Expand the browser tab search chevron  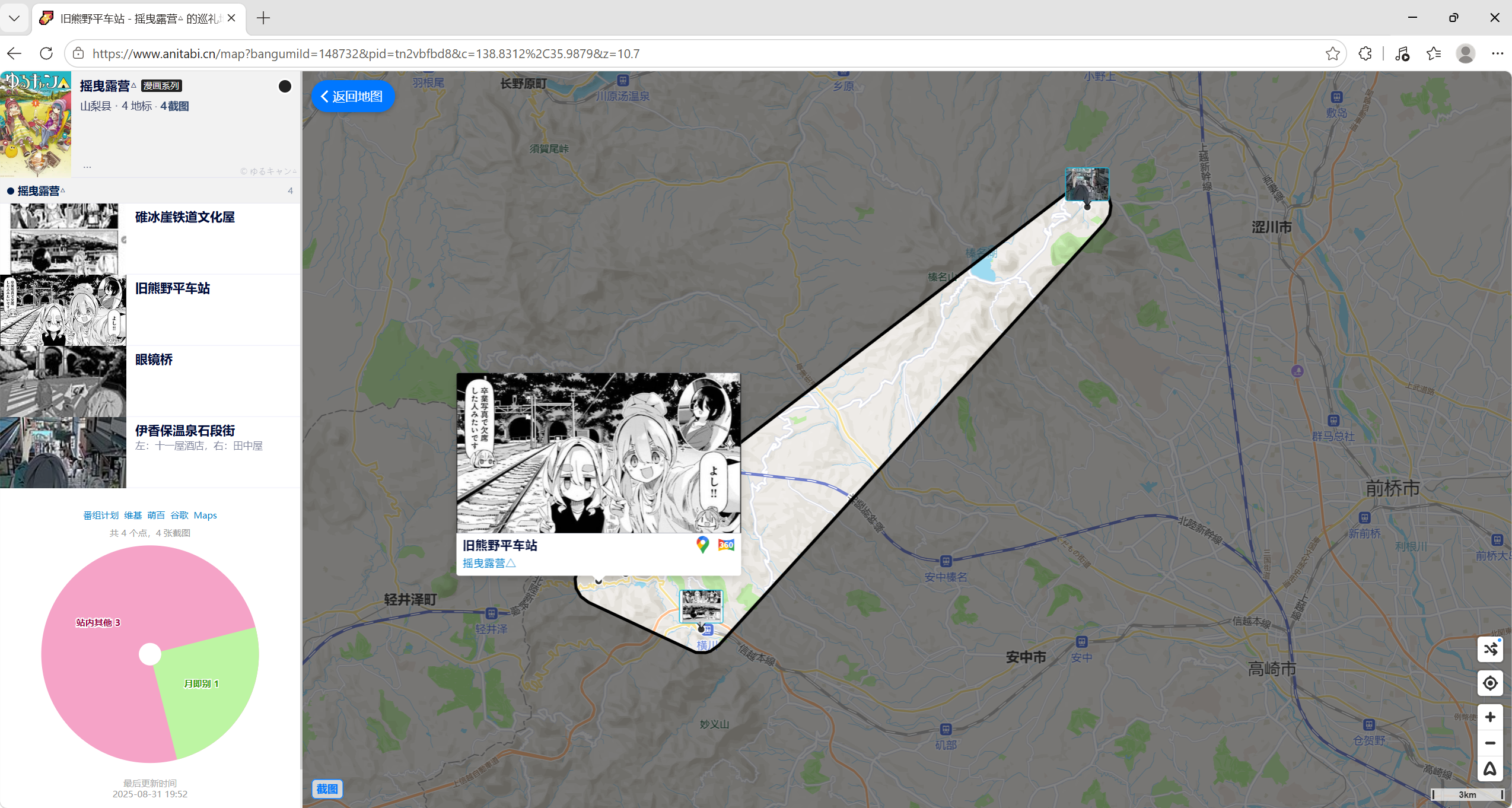click(x=15, y=18)
